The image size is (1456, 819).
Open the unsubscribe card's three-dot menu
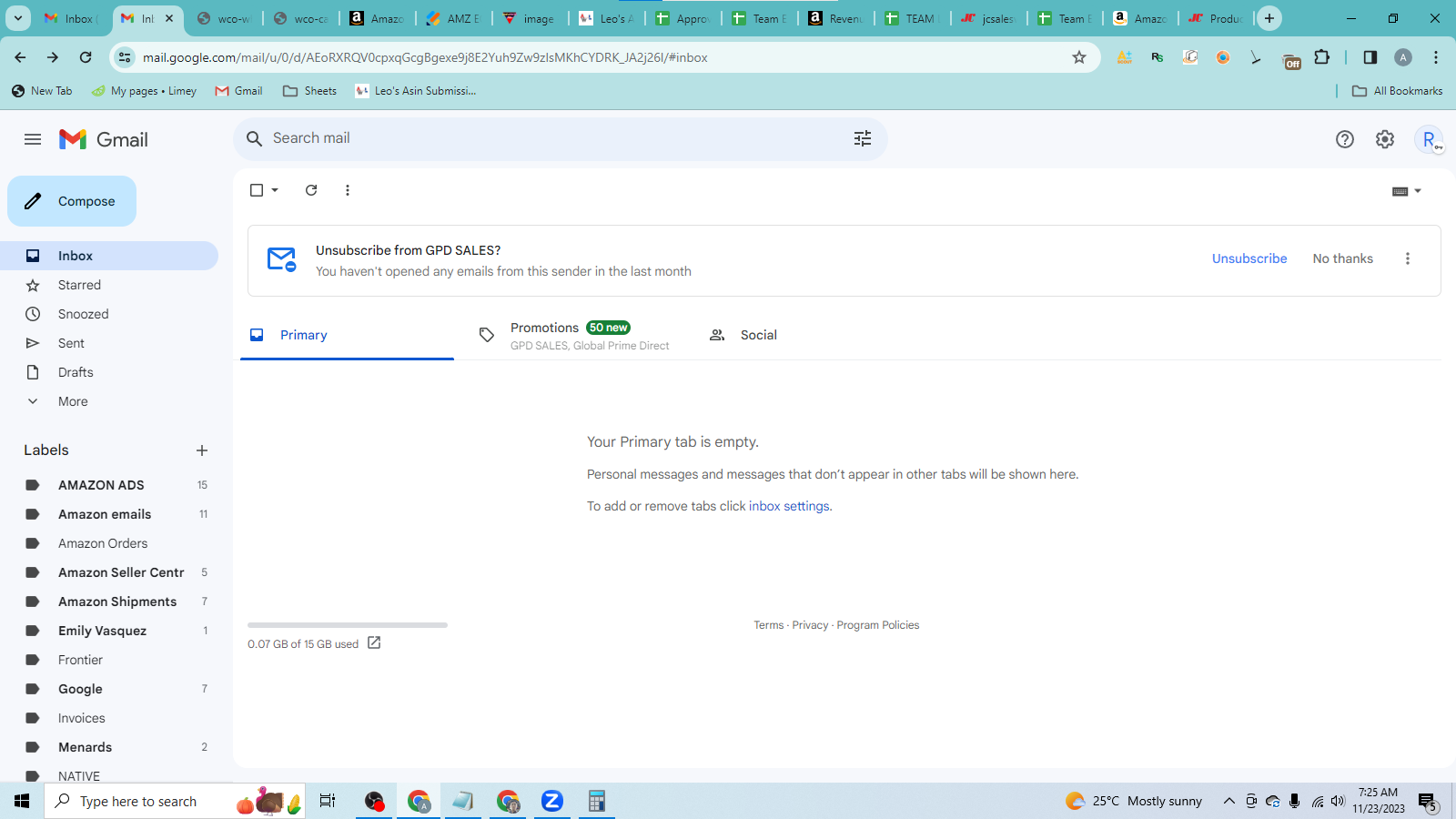pyautogui.click(x=1408, y=258)
